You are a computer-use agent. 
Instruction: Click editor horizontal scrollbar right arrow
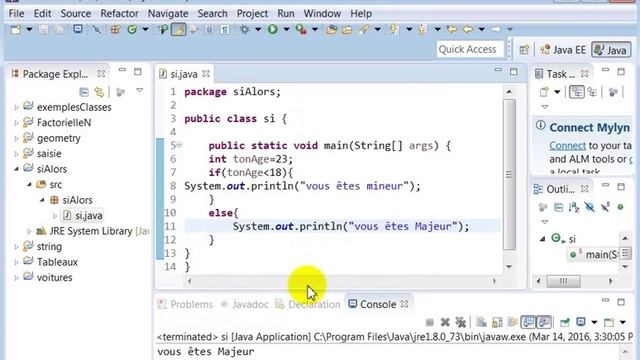[x=495, y=281]
